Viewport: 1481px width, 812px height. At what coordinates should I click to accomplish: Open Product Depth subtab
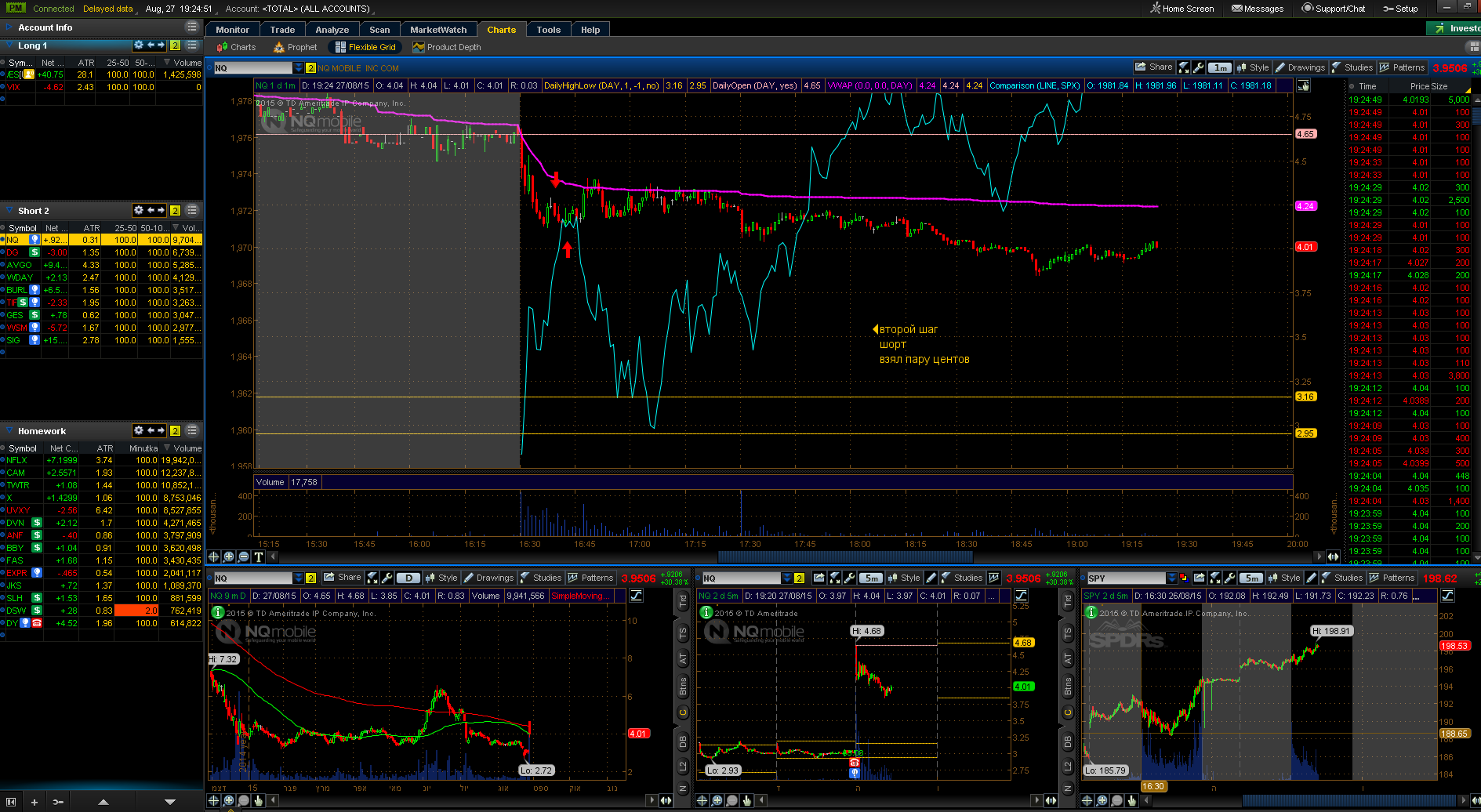(x=447, y=47)
